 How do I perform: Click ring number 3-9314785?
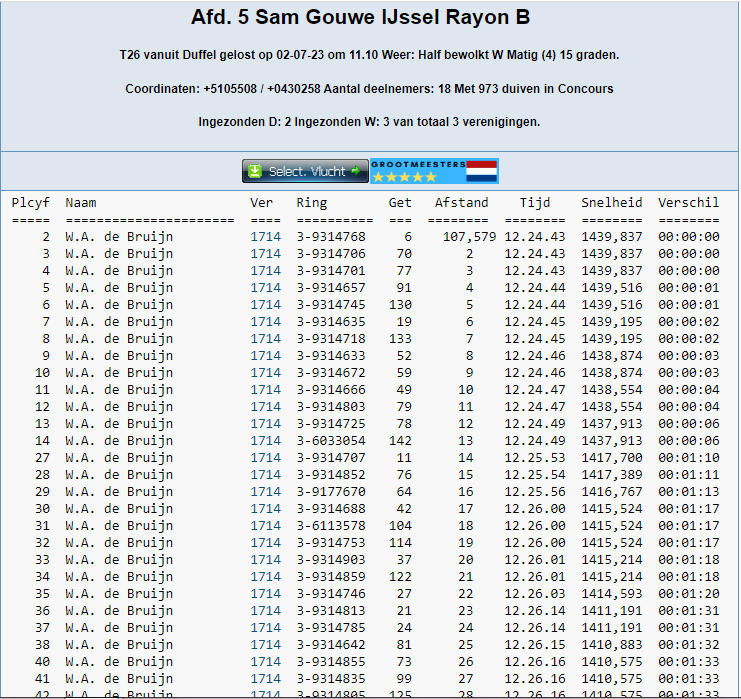click(x=331, y=628)
